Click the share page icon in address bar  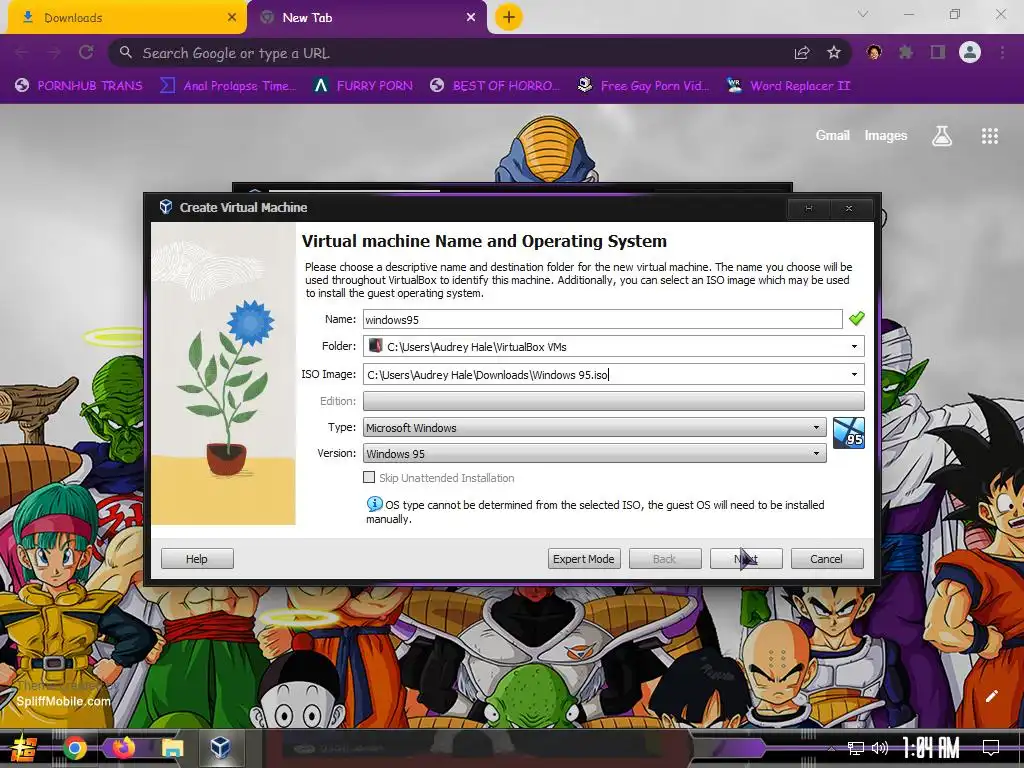(x=802, y=52)
